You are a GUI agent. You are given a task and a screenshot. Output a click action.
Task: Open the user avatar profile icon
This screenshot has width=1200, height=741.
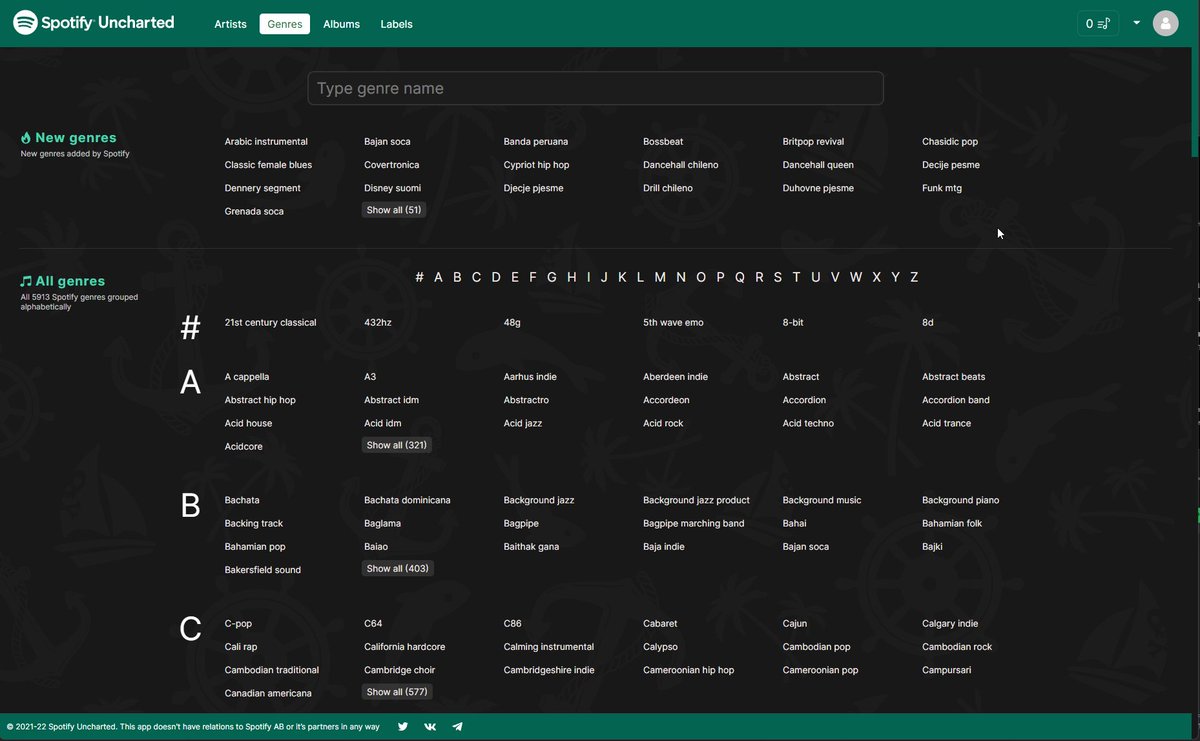click(1165, 23)
